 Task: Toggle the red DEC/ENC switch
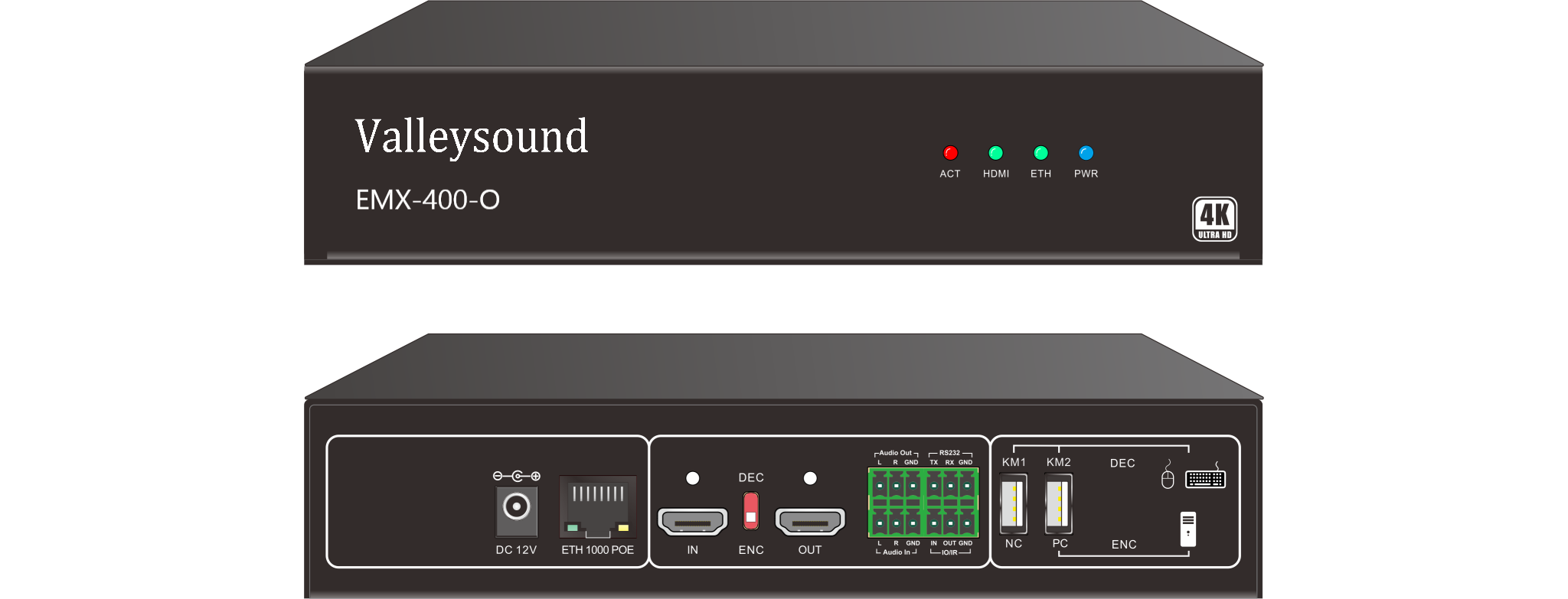[751, 511]
